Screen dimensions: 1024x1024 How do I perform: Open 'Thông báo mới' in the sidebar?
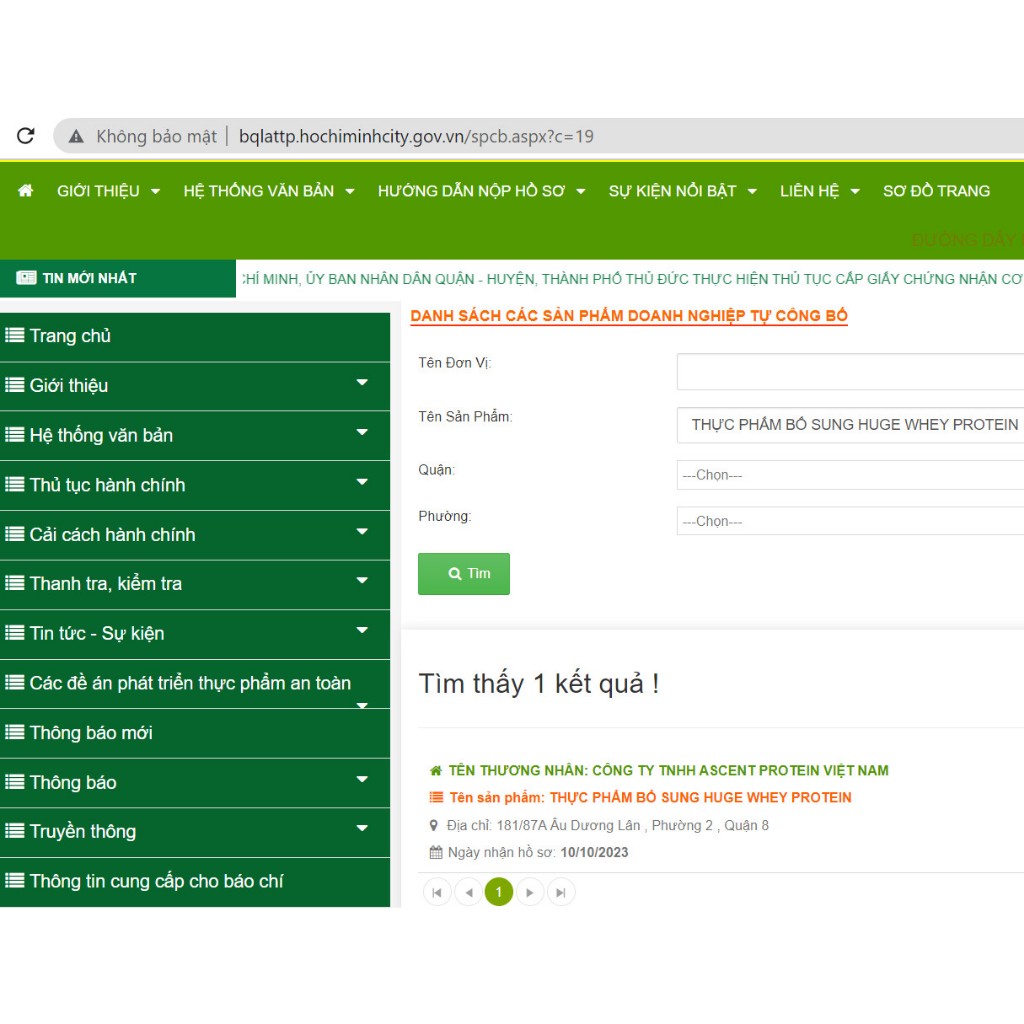pyautogui.click(x=195, y=733)
